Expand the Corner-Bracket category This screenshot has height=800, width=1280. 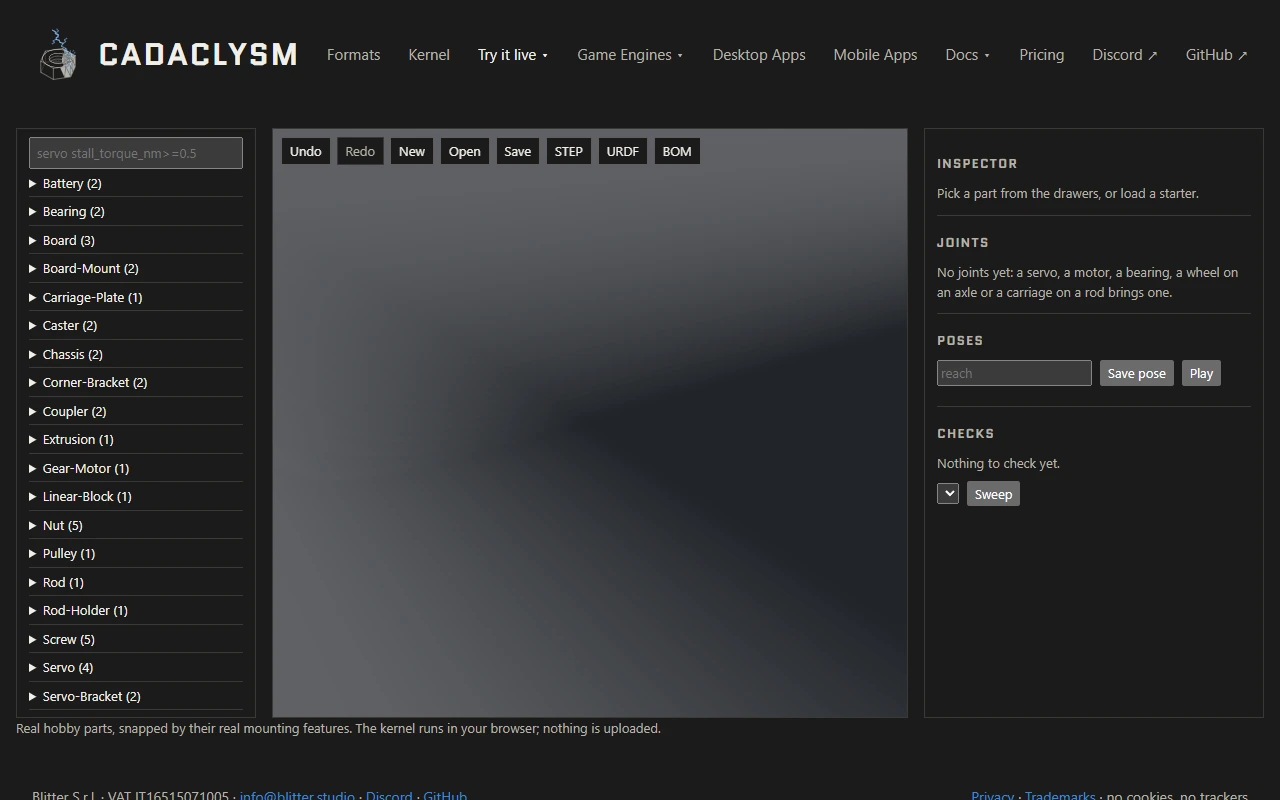(136, 383)
